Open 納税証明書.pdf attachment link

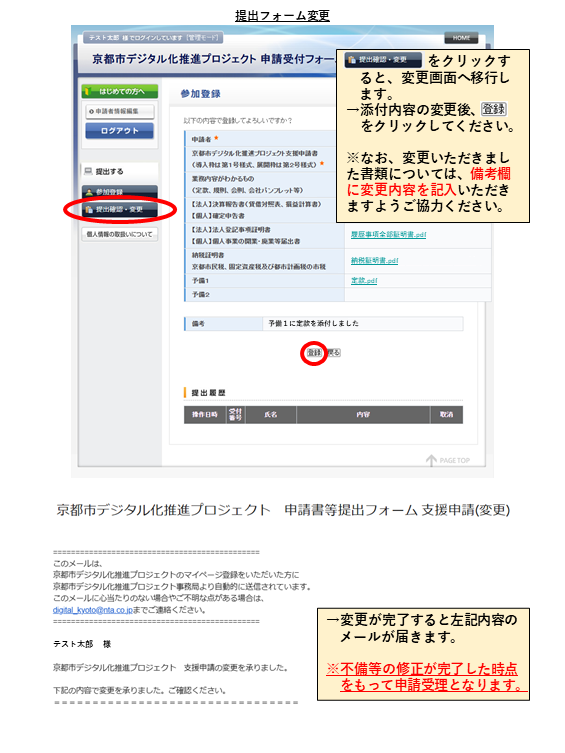click(x=374, y=260)
